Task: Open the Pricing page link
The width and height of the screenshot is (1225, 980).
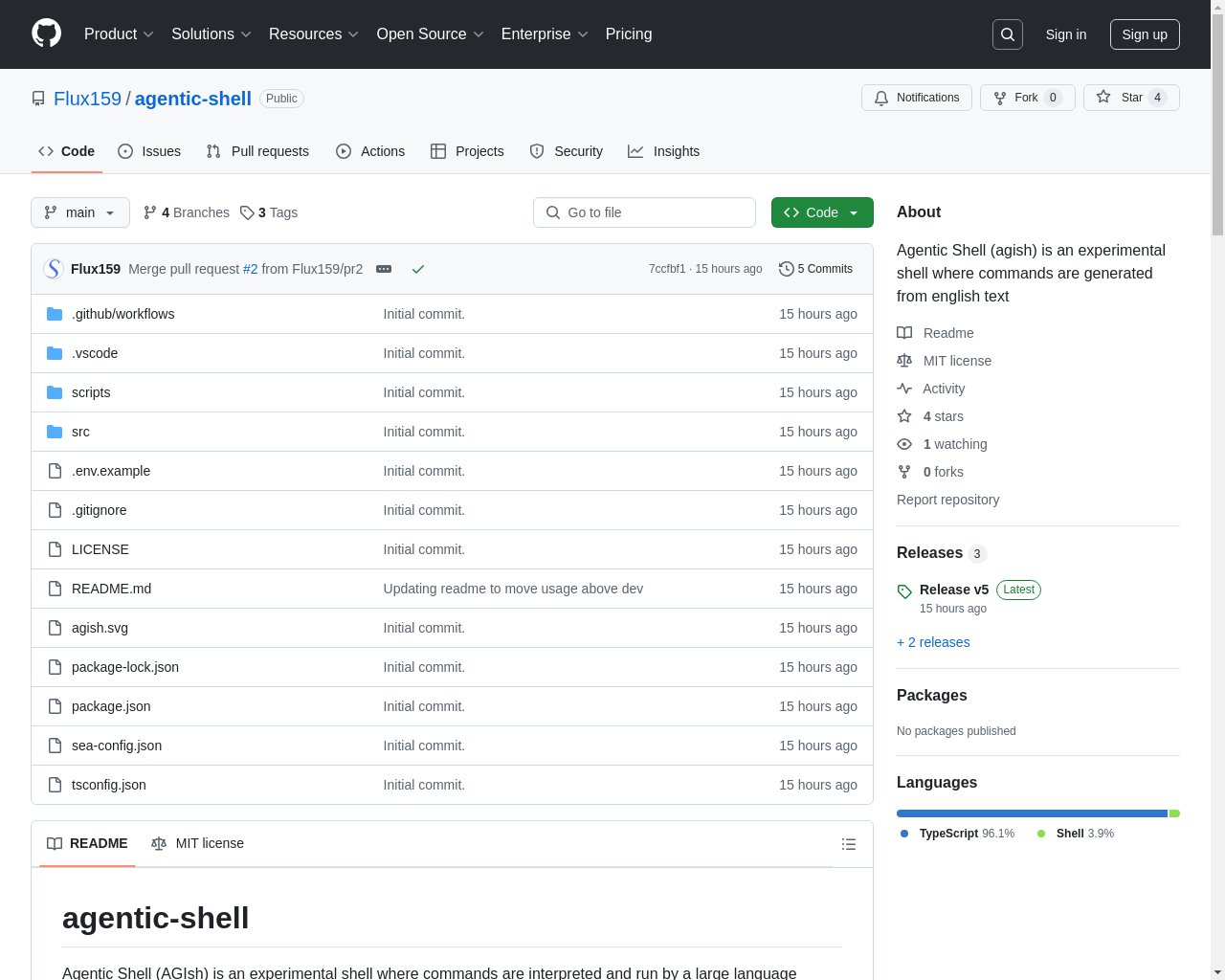Action: pyautogui.click(x=629, y=34)
